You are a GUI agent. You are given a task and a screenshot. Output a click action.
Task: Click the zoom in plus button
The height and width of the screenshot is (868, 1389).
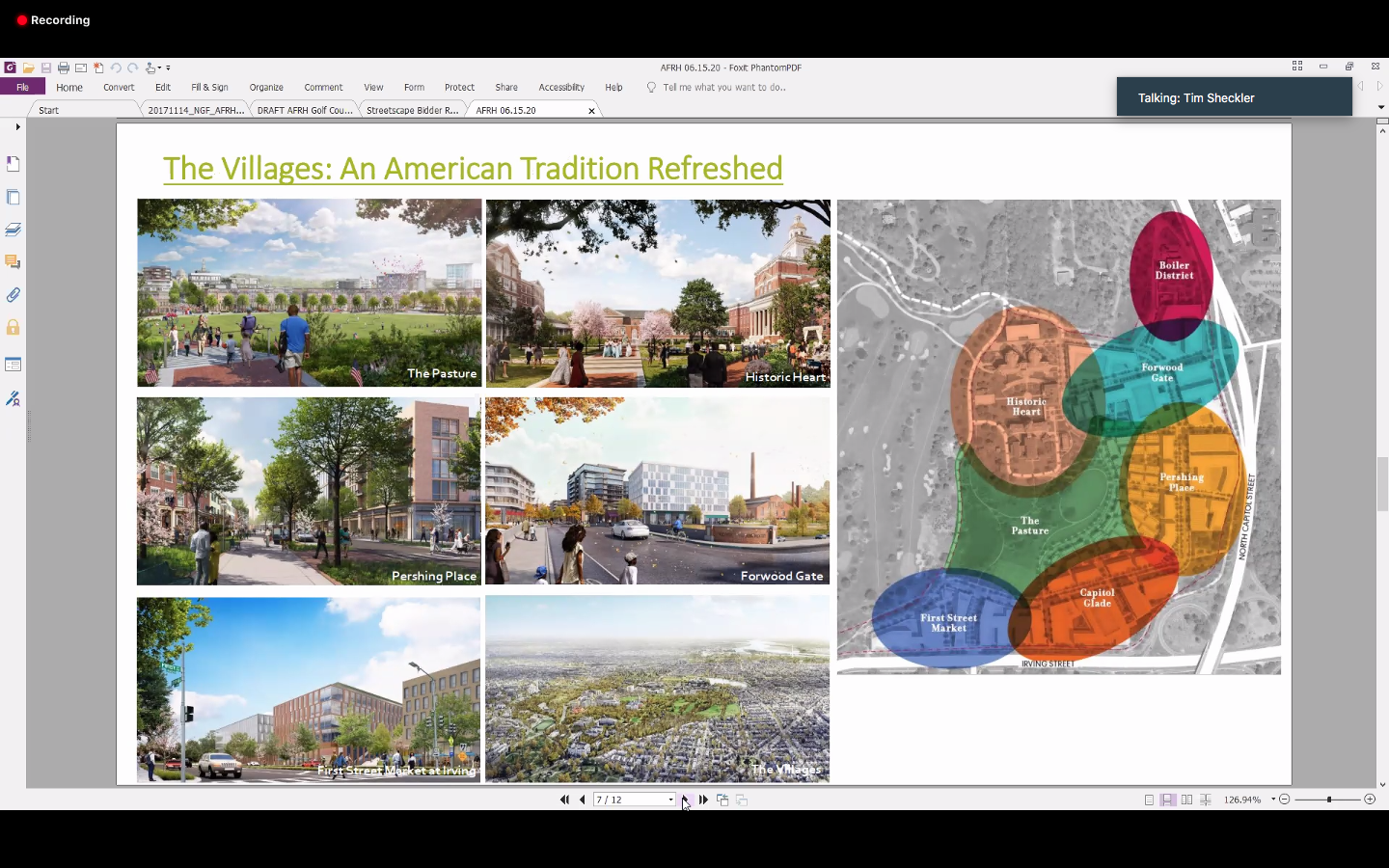1370,800
